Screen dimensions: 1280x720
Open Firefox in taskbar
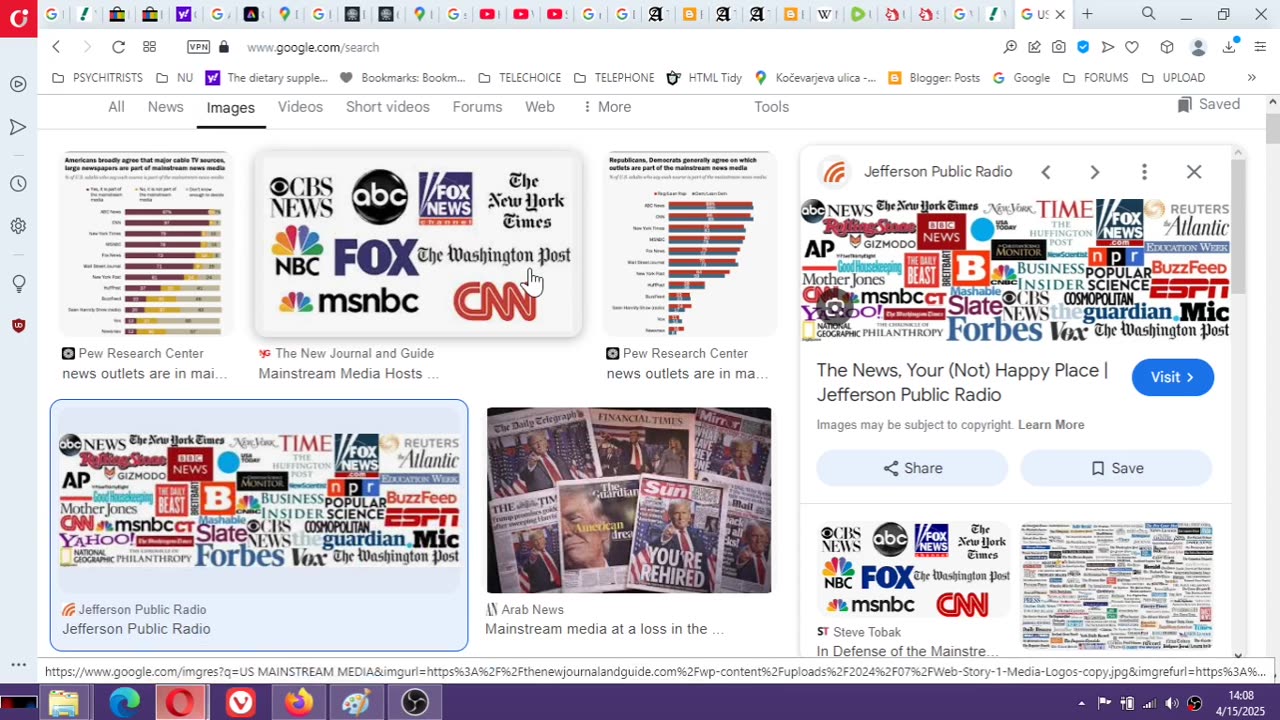click(x=298, y=703)
